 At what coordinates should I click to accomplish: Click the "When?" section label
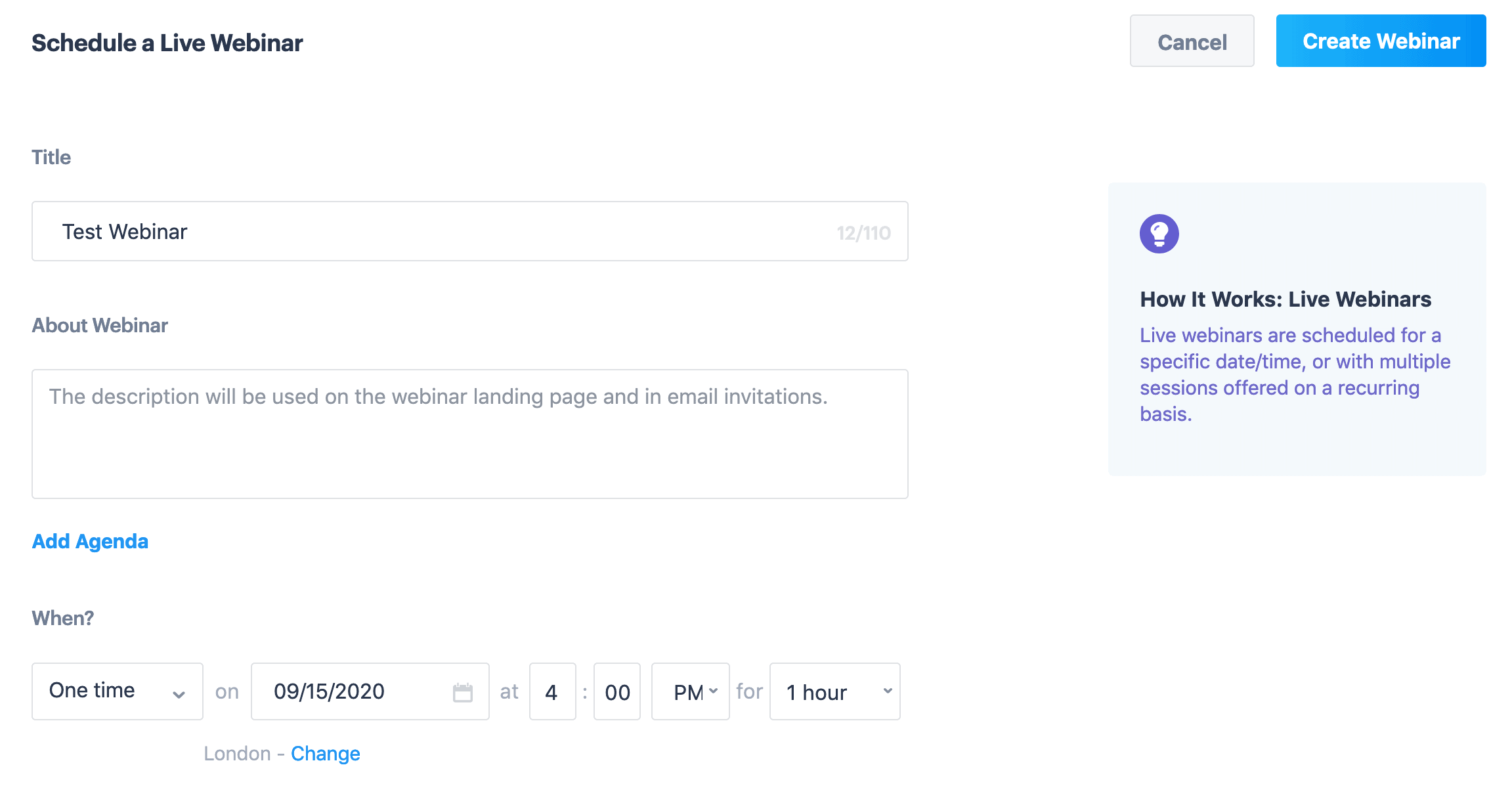pos(63,618)
